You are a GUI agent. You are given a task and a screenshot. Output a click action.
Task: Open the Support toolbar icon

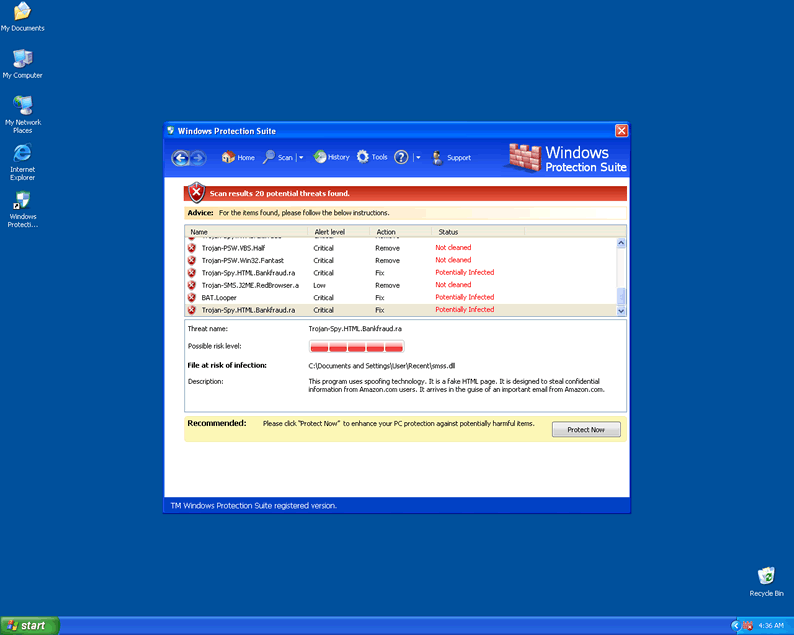(438, 157)
